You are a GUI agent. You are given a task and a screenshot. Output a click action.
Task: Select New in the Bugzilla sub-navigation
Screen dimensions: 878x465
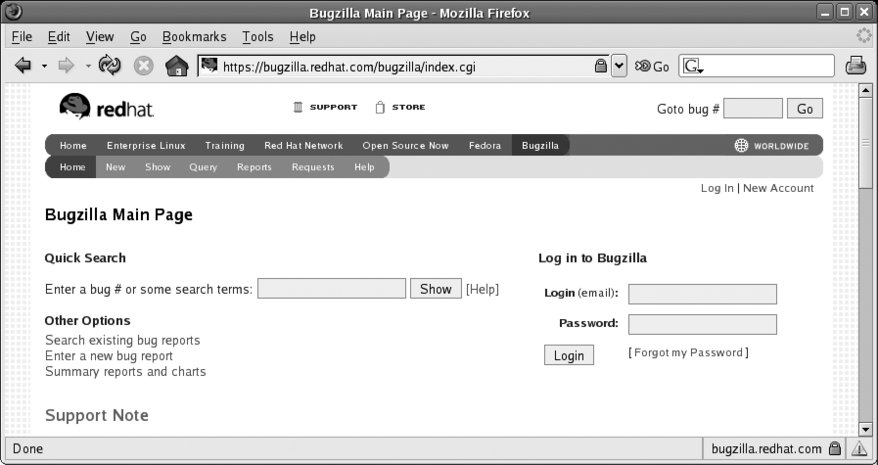pyautogui.click(x=115, y=167)
